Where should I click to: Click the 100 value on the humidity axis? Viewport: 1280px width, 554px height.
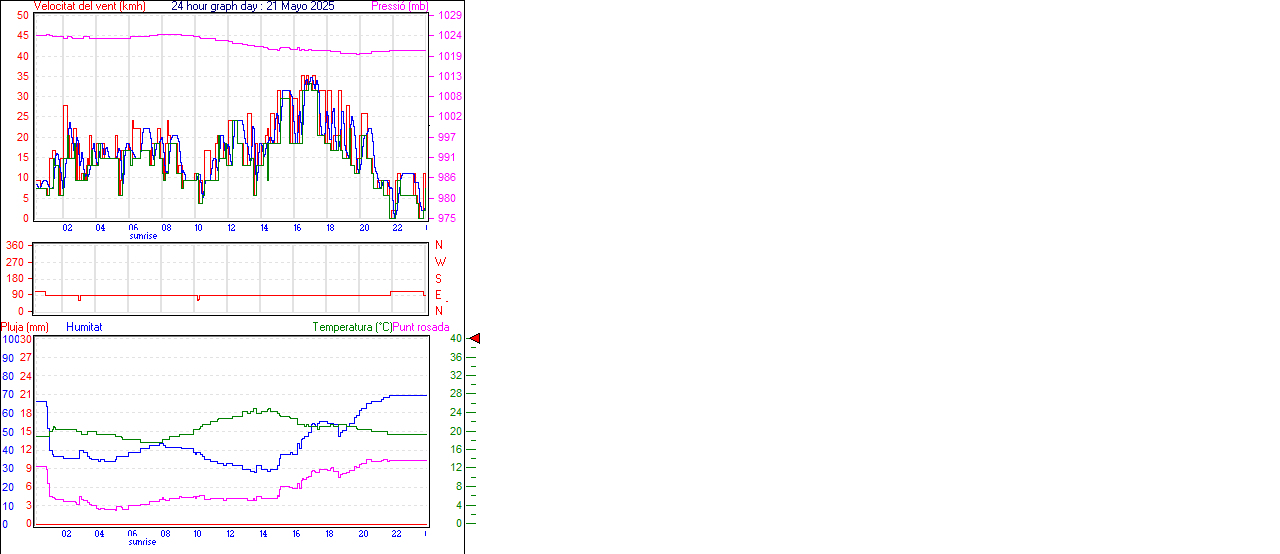(9, 340)
